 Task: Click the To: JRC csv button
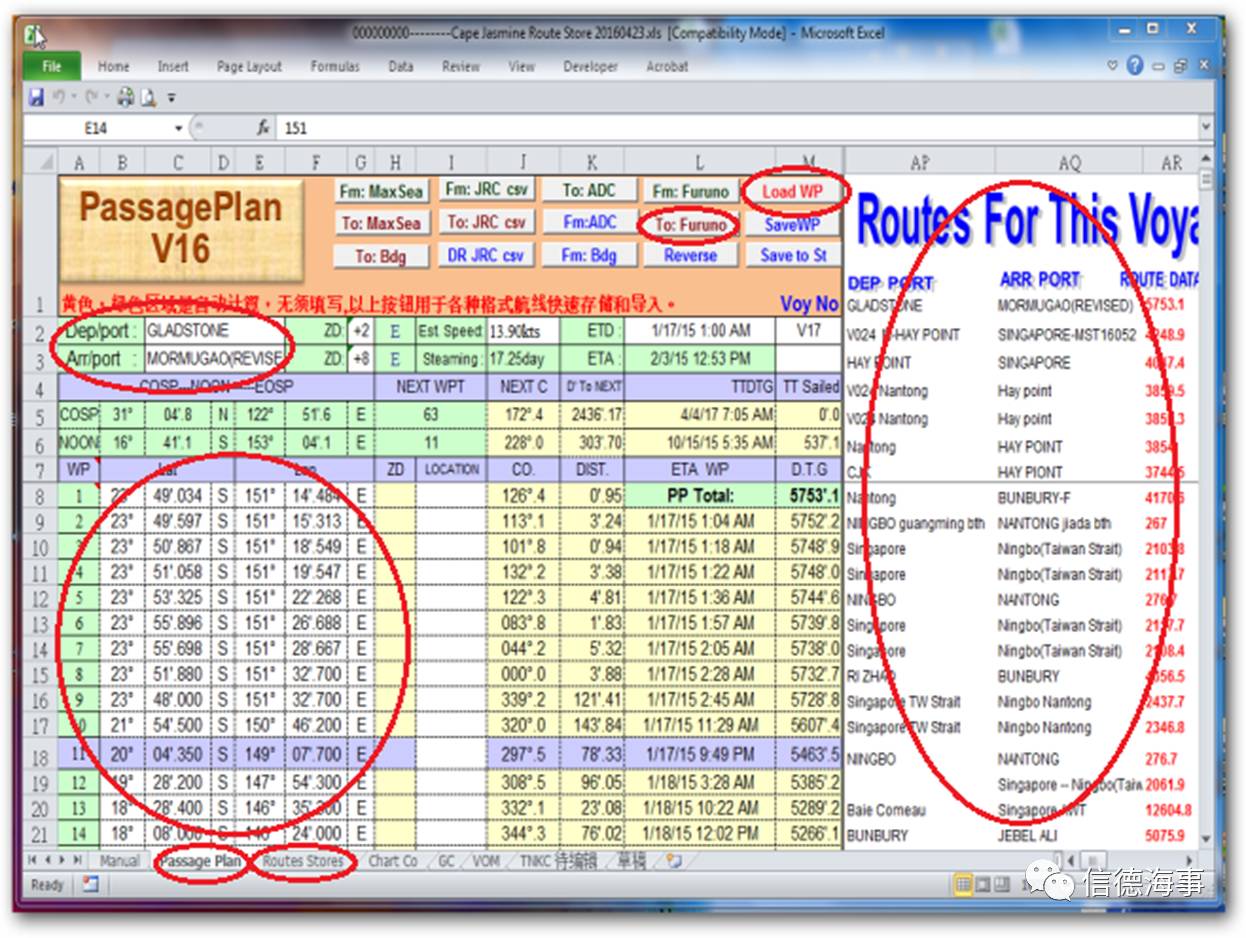pos(486,222)
